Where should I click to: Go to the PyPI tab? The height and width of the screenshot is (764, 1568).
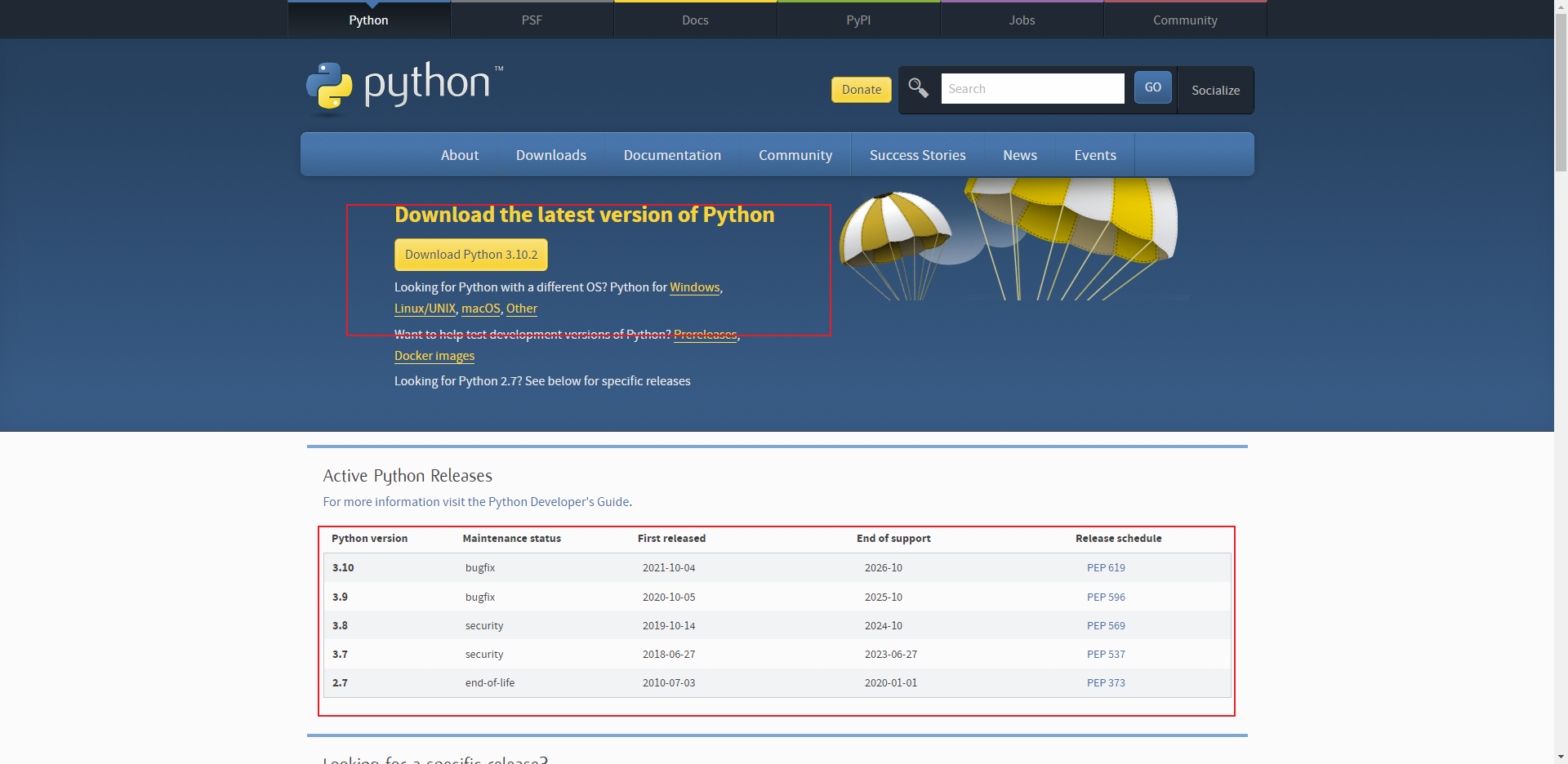[x=859, y=20]
